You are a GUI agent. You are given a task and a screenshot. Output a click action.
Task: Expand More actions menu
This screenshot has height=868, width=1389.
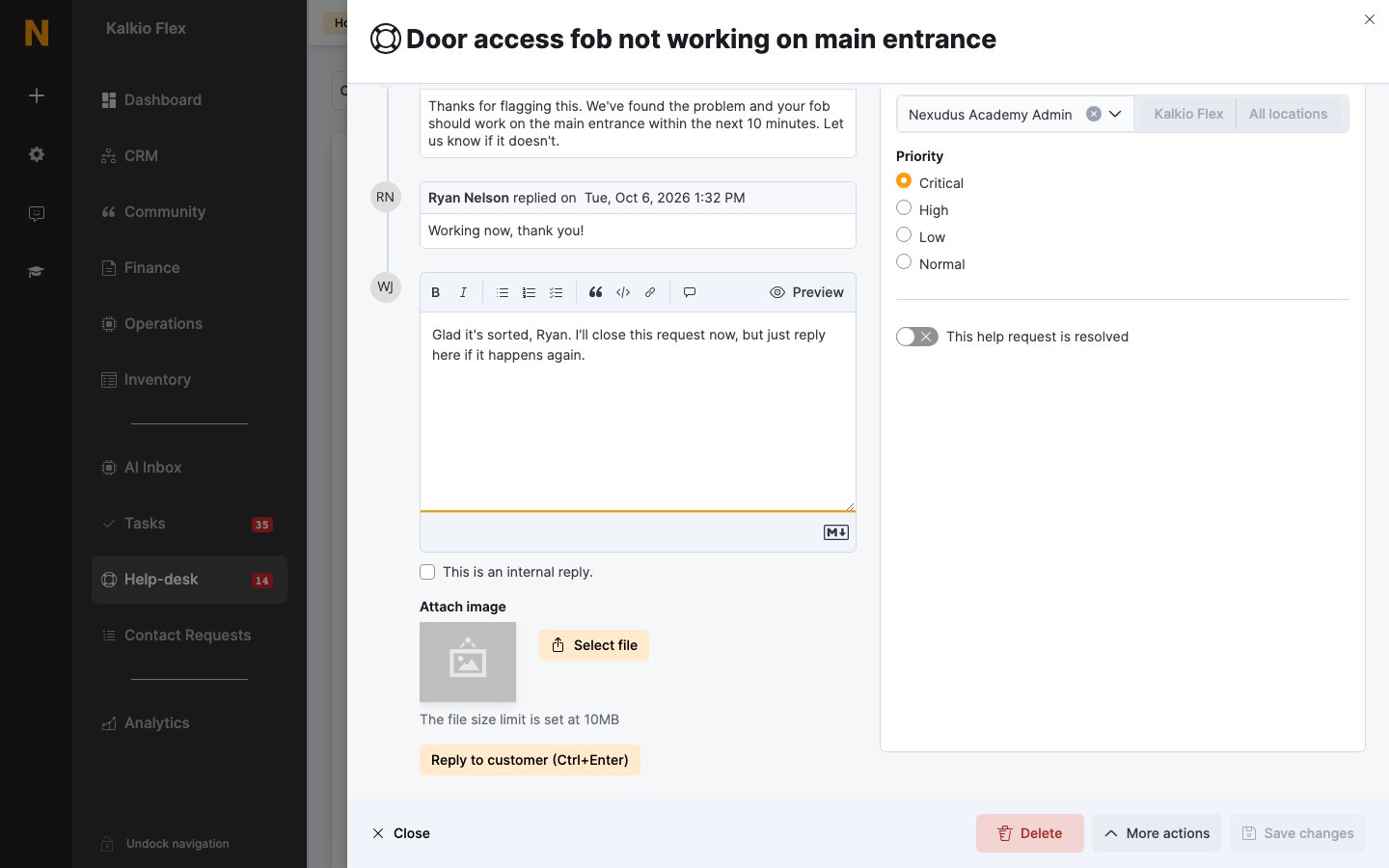coord(1157,833)
